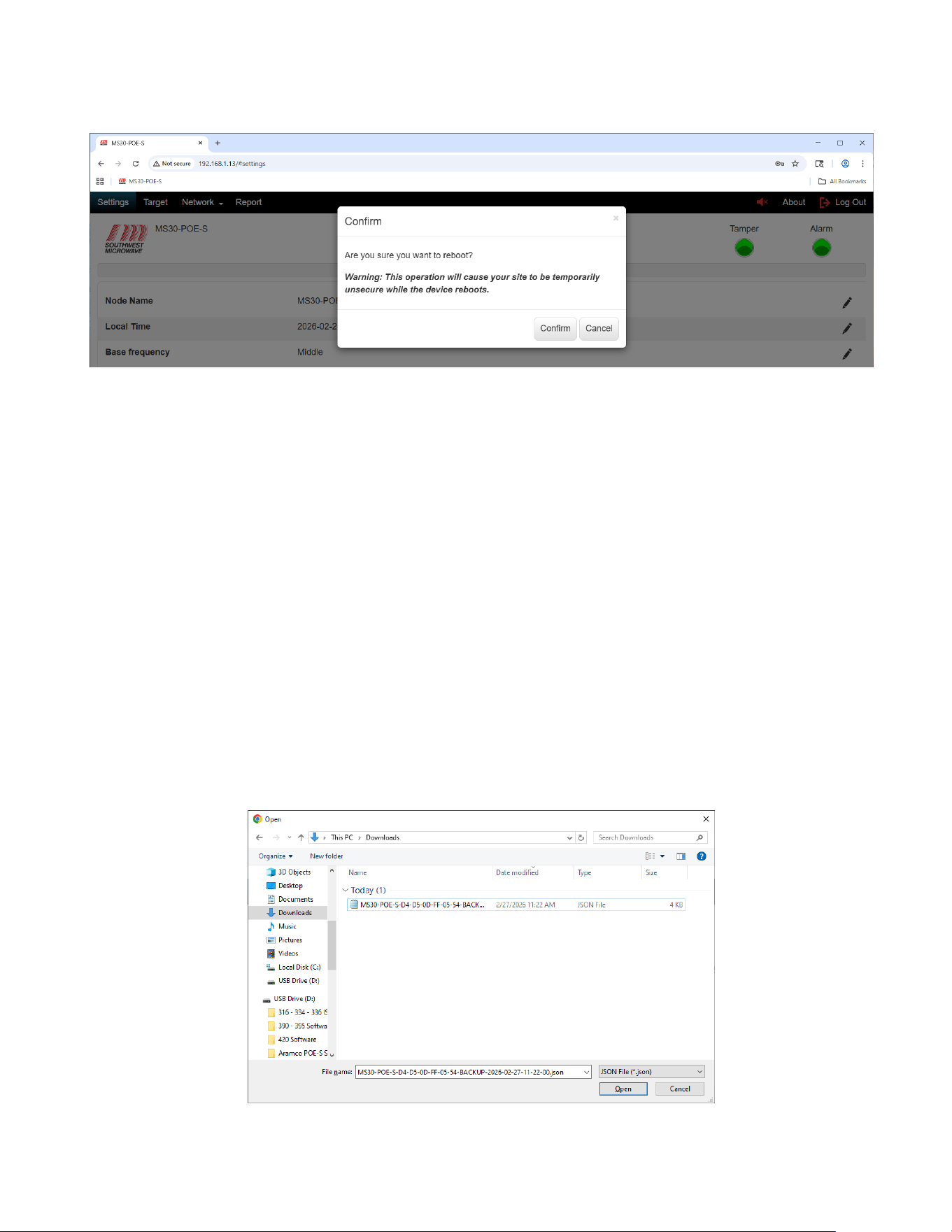Image resolution: width=952 pixels, height=1232 pixels.
Task: Expand the address path dropdown
Action: pos(569,837)
